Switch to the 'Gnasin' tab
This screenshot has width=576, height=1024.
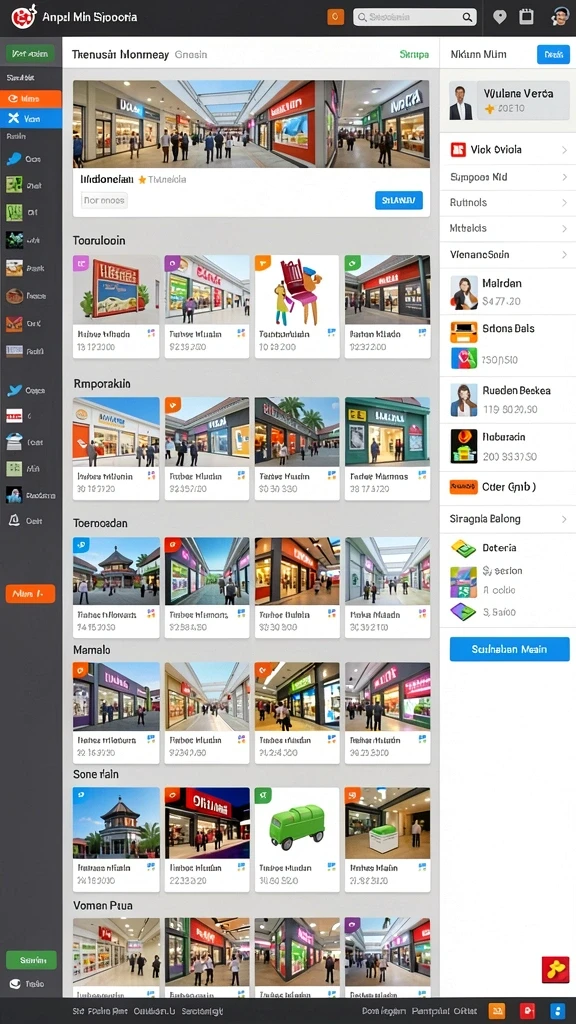(191, 55)
